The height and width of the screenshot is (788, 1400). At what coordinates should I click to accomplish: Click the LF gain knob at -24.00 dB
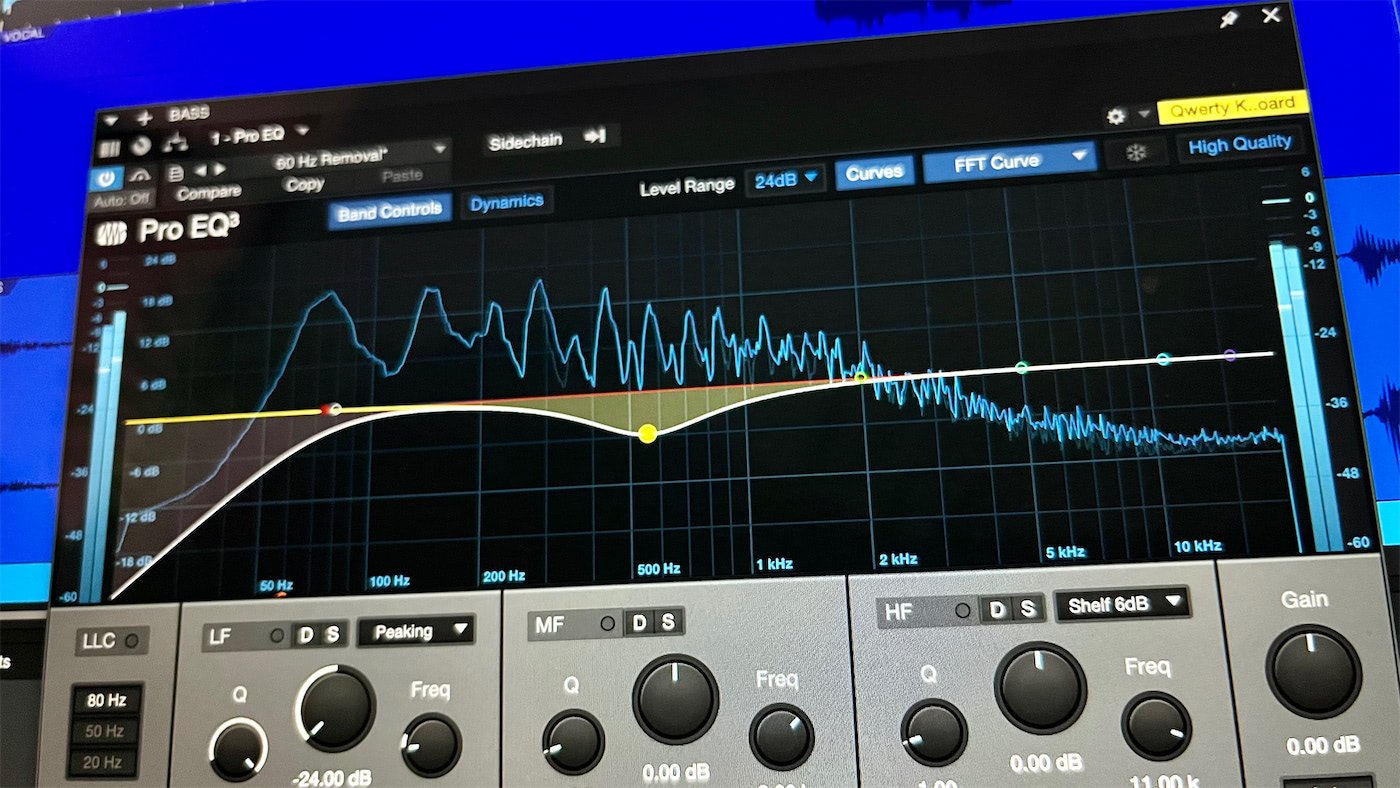(336, 708)
